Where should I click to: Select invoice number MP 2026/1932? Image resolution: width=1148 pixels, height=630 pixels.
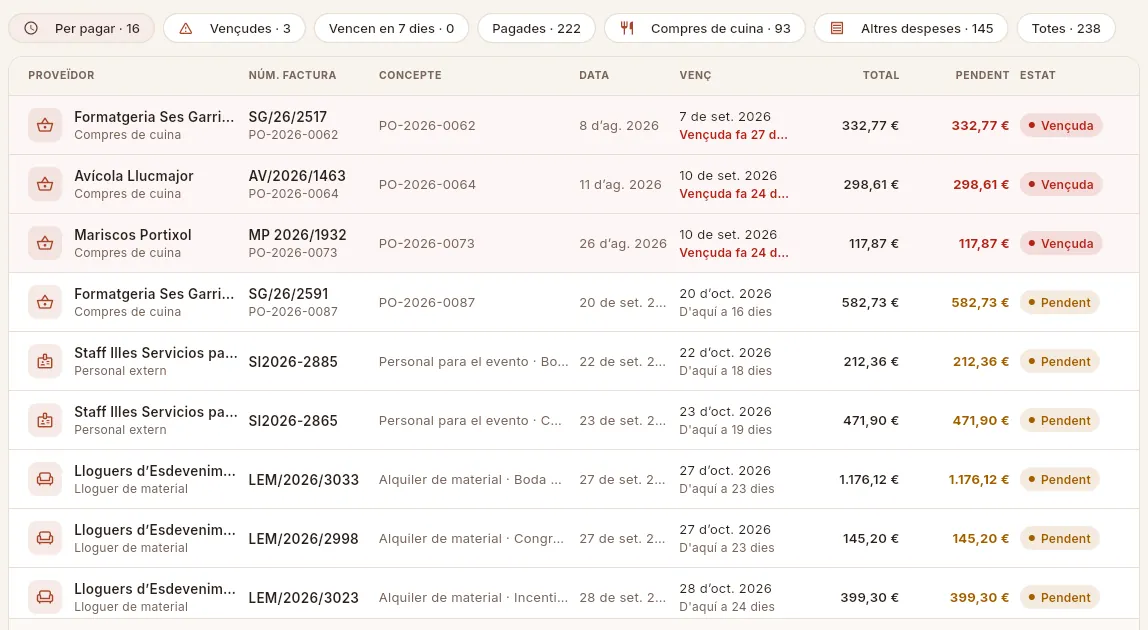coord(297,234)
